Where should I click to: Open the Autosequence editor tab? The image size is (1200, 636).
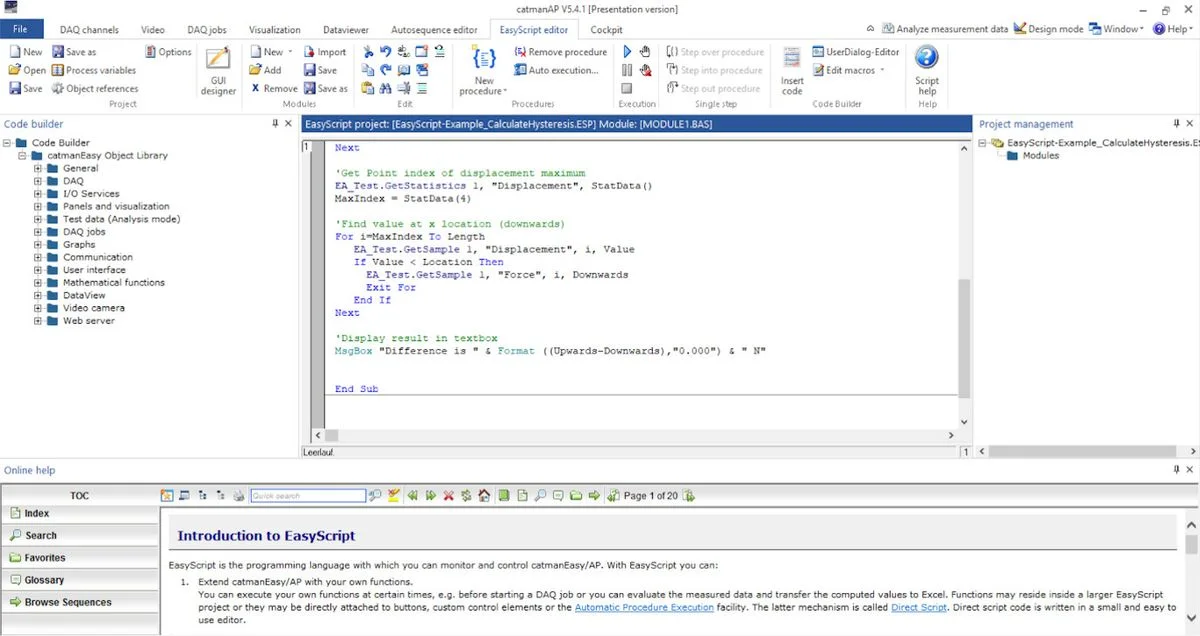tap(436, 30)
